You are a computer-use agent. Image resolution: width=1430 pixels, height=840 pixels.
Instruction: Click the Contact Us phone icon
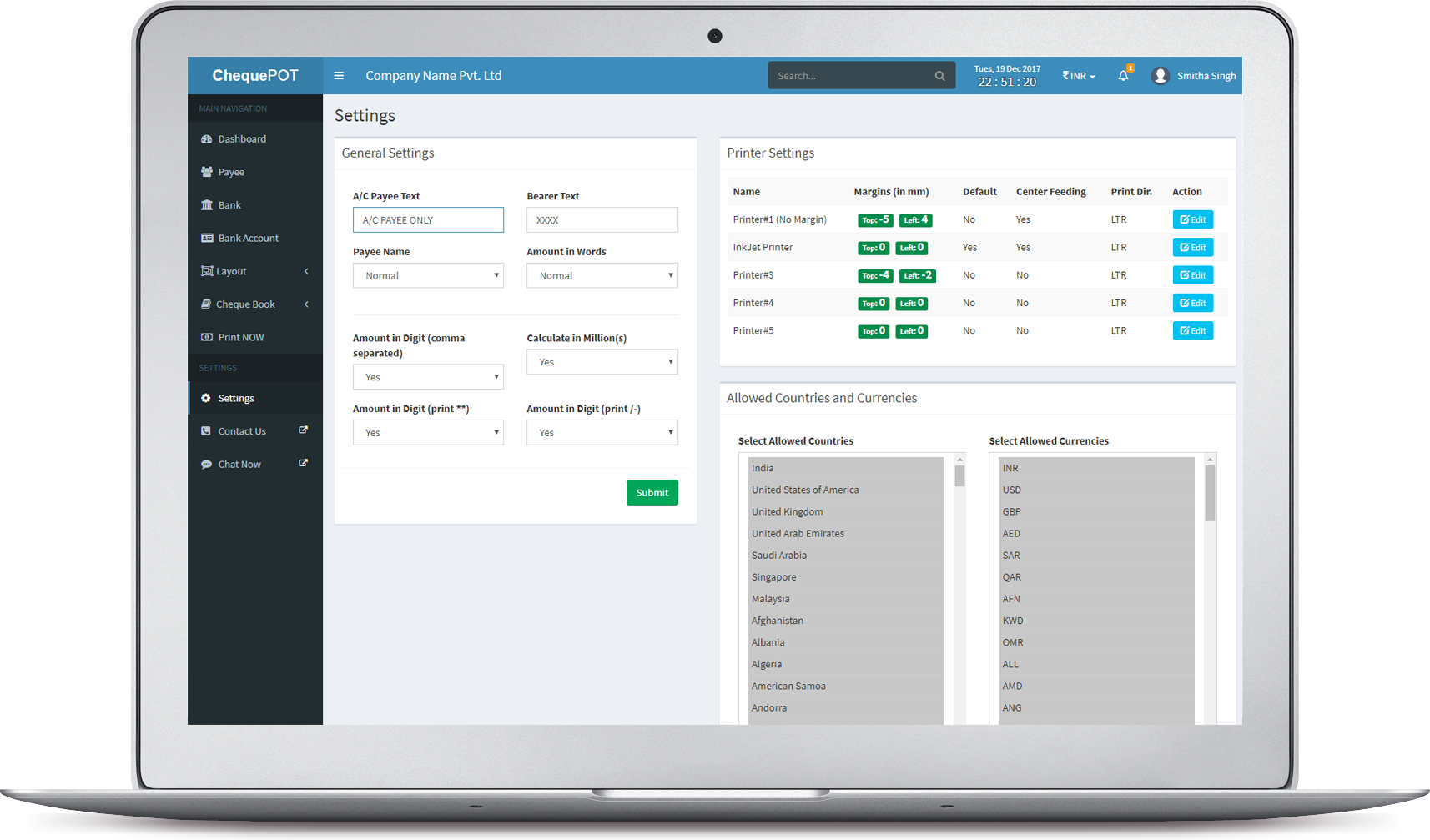click(206, 431)
